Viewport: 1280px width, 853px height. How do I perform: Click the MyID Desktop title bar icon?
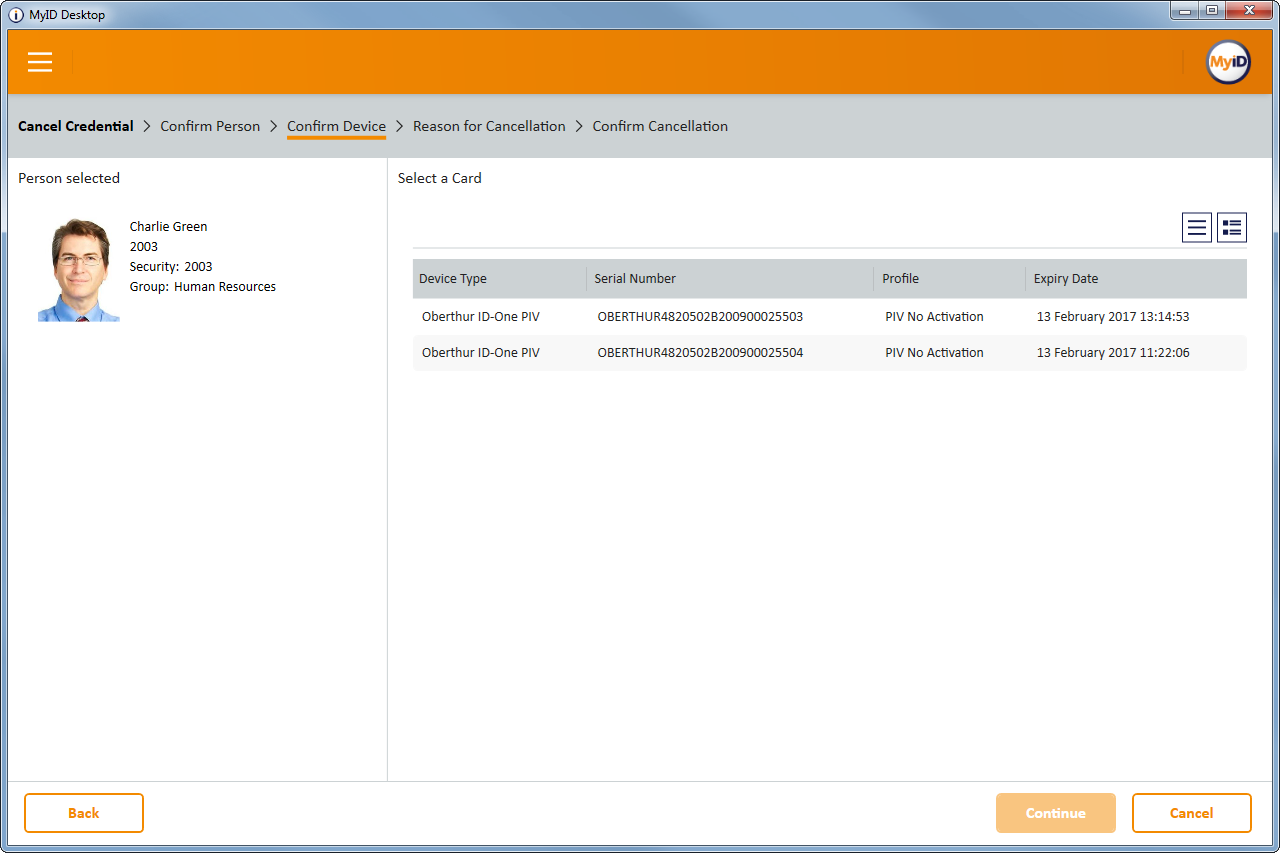pos(16,14)
